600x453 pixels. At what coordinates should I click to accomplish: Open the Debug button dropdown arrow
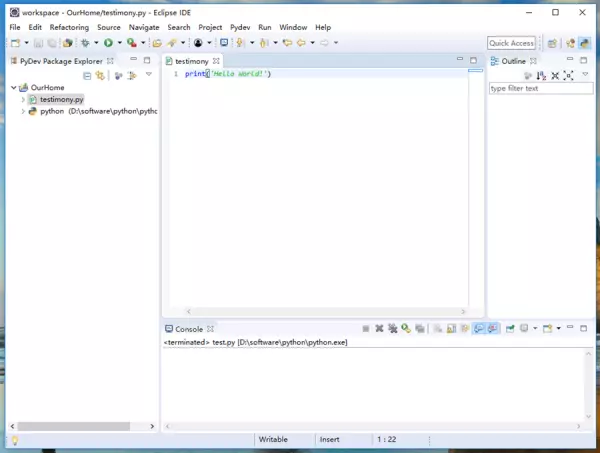coord(96,43)
